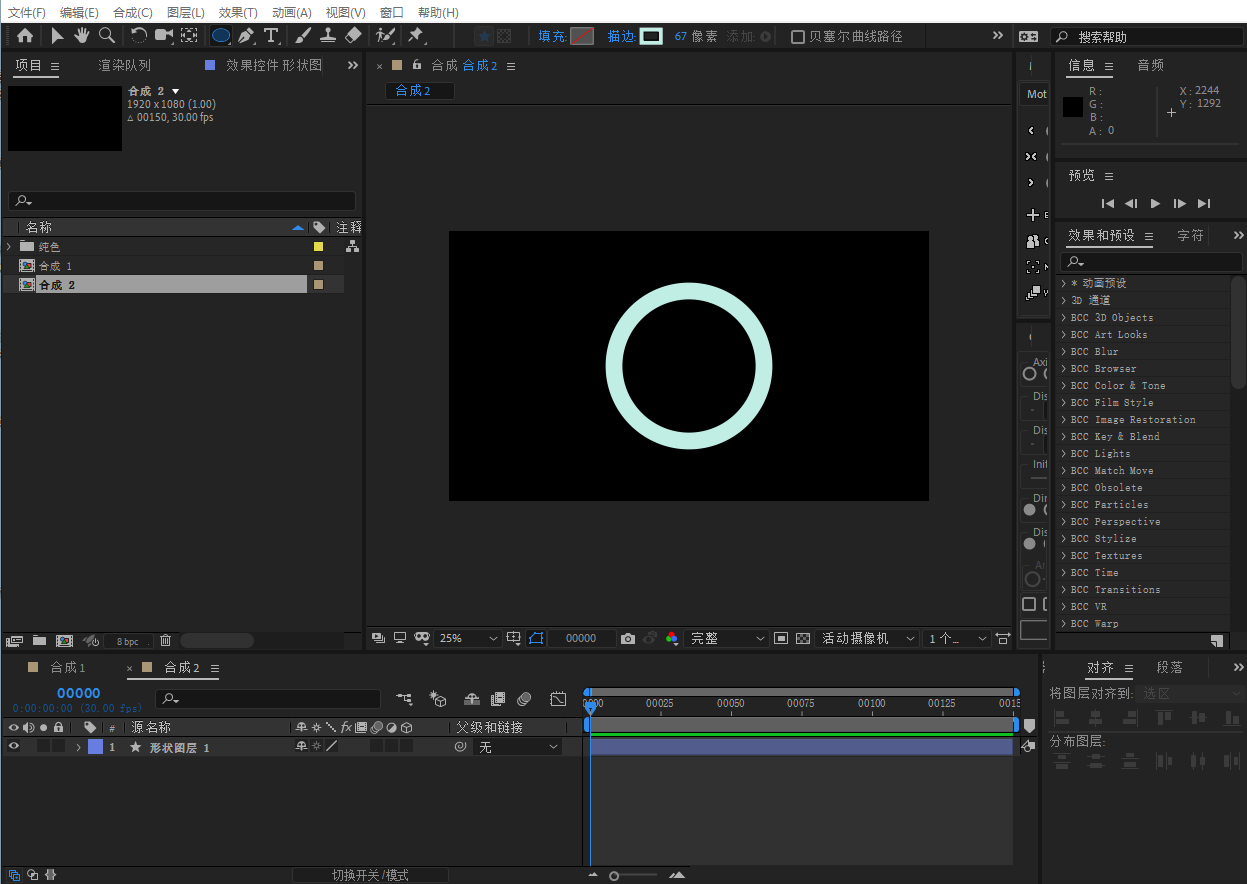
Task: Select the Puppet Pin tool
Action: pos(415,36)
